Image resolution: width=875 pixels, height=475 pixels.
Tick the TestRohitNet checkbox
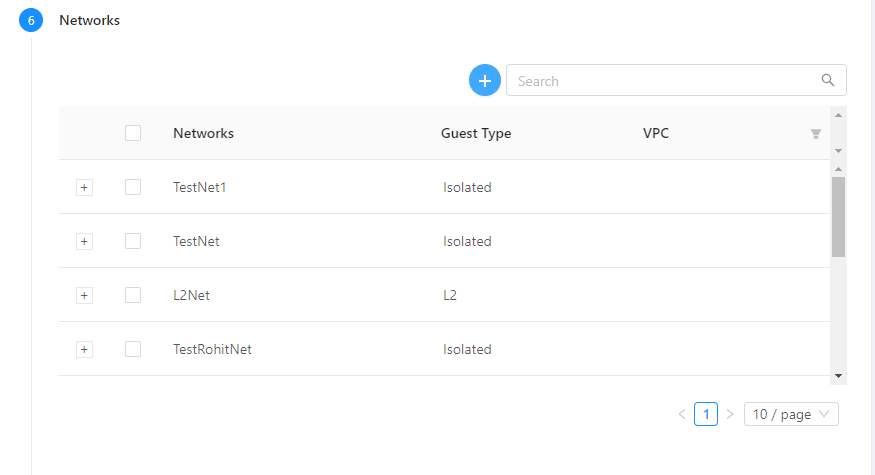click(x=133, y=349)
